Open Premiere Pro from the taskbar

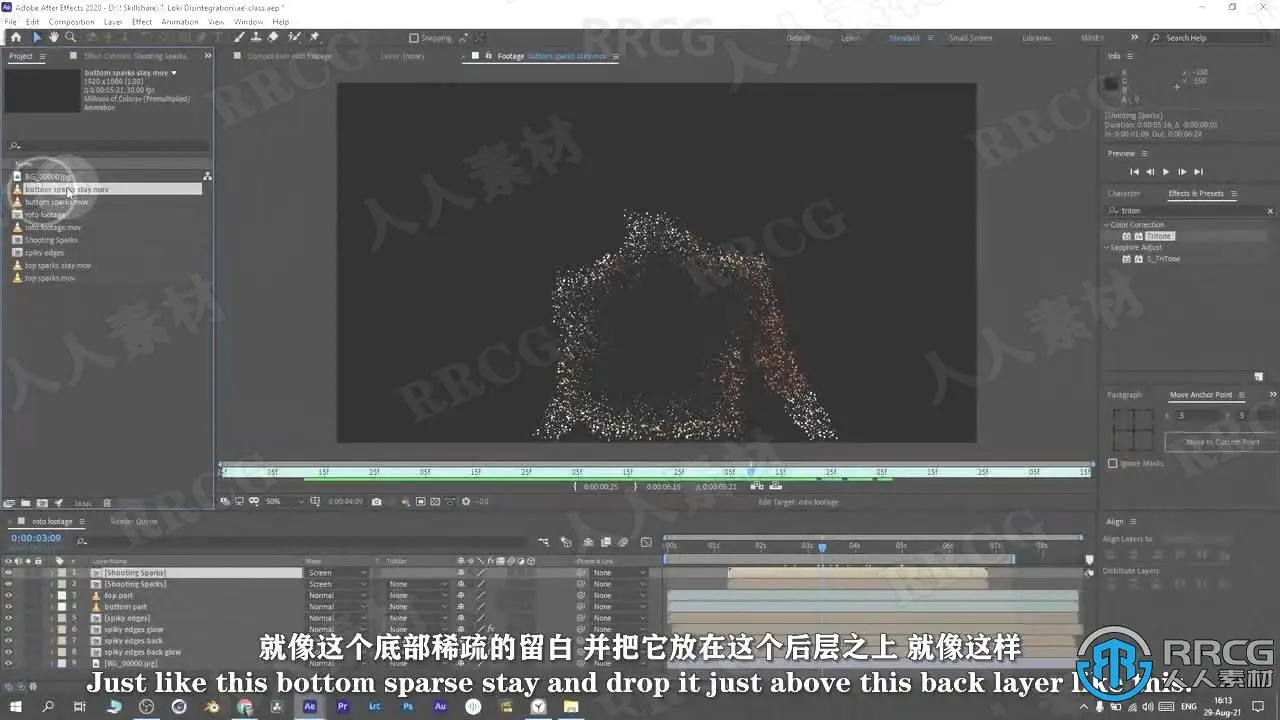[x=343, y=707]
